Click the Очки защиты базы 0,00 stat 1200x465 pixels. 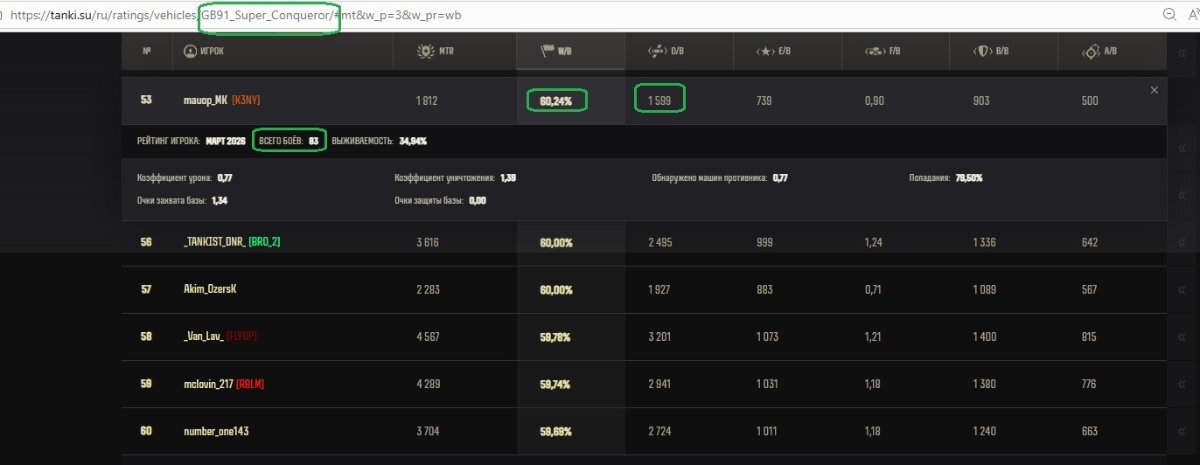pyautogui.click(x=440, y=200)
